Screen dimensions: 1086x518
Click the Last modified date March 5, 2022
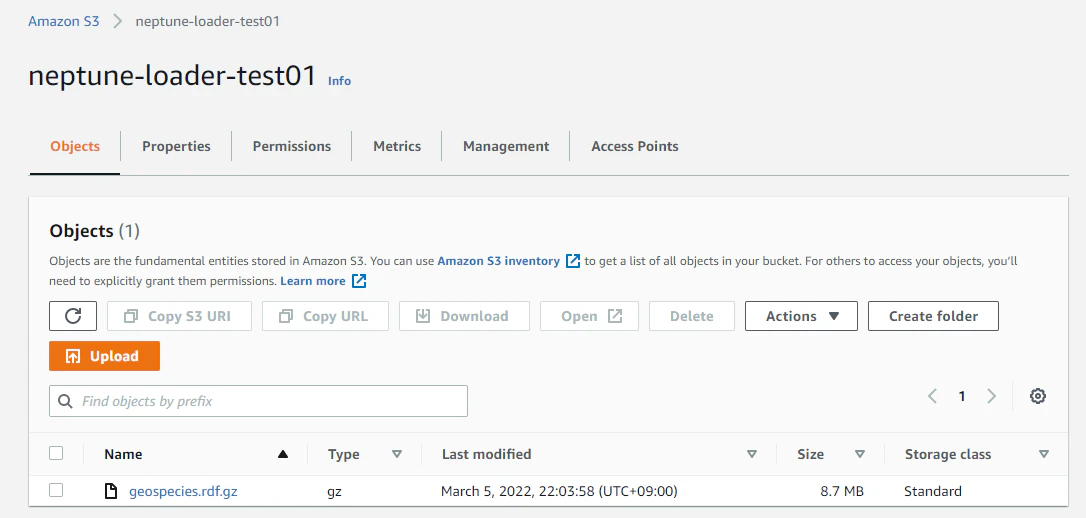(x=559, y=492)
